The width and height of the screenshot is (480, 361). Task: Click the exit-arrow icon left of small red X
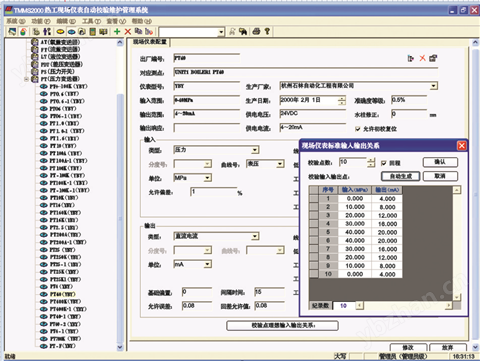pos(411,58)
